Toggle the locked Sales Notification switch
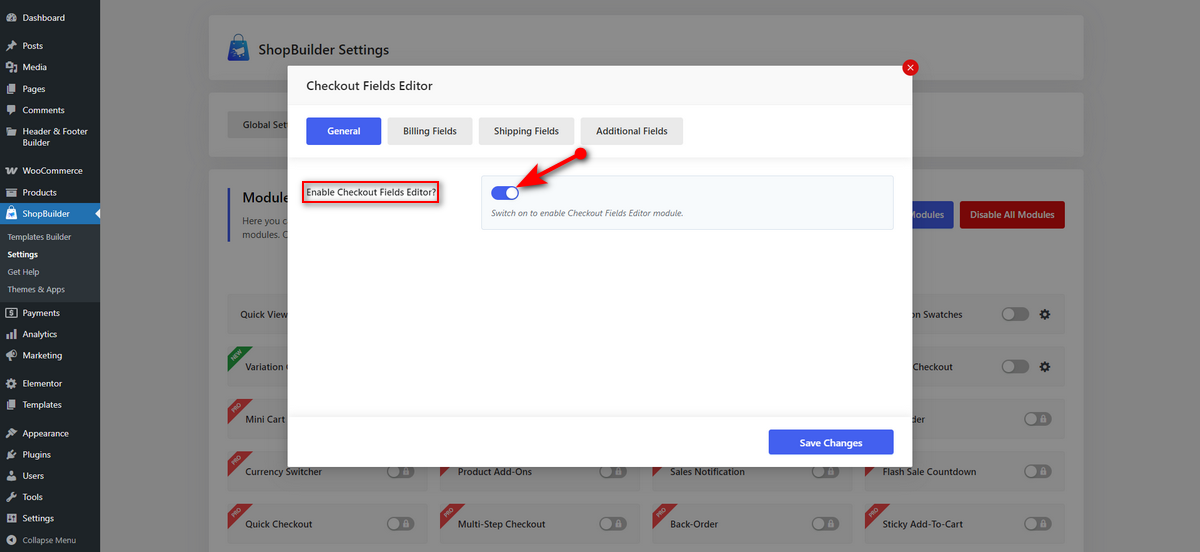The image size is (1200, 552). (826, 471)
